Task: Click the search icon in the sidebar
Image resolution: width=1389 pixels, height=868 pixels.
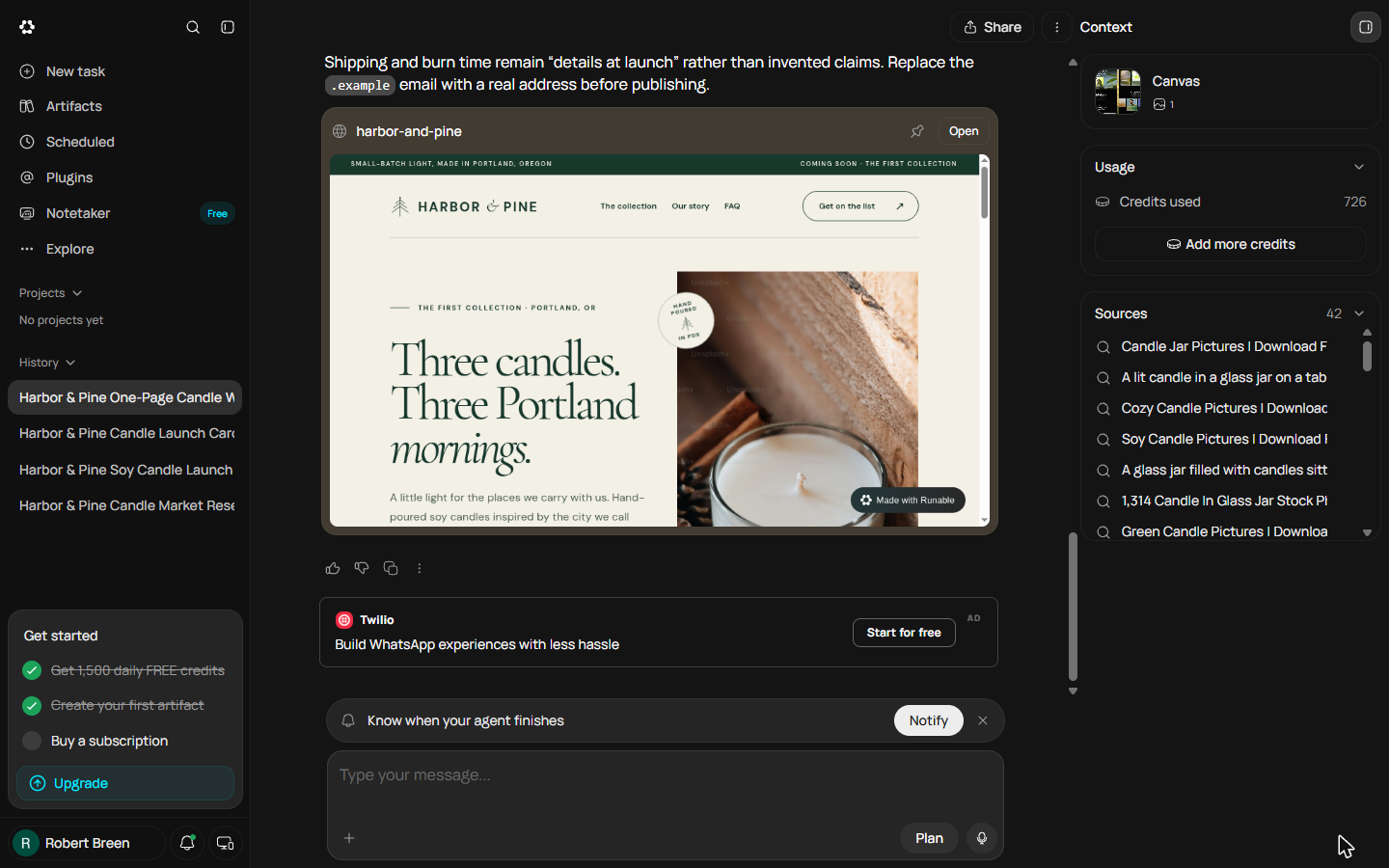Action: (x=193, y=27)
